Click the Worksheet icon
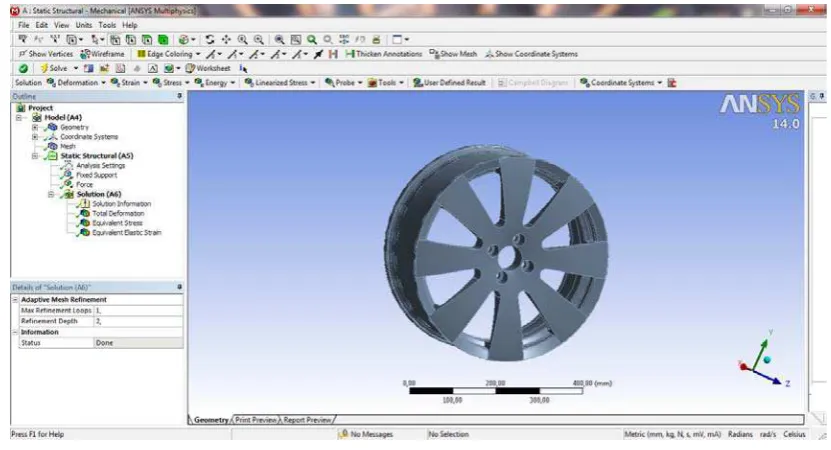The width and height of the screenshot is (831, 450). coord(190,68)
